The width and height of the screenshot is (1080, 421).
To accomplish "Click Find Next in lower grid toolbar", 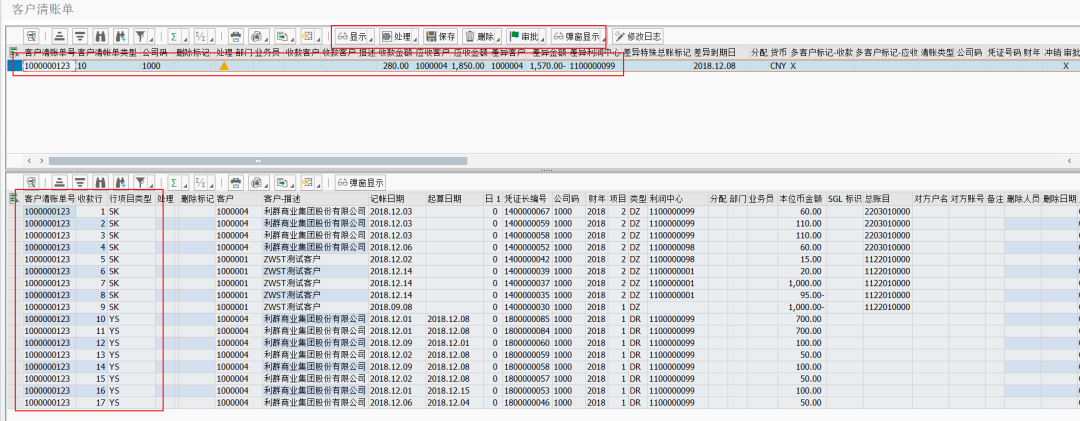I will click(121, 183).
